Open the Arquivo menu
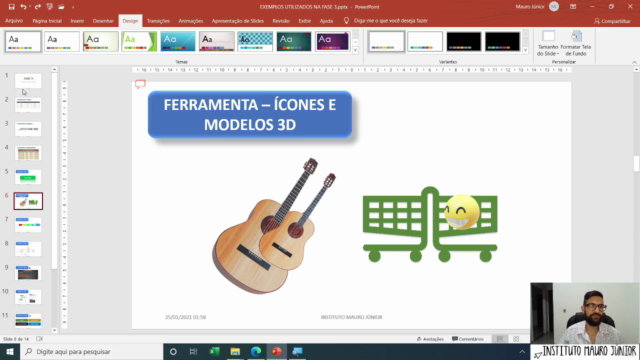This screenshot has width=640, height=360. [14, 21]
